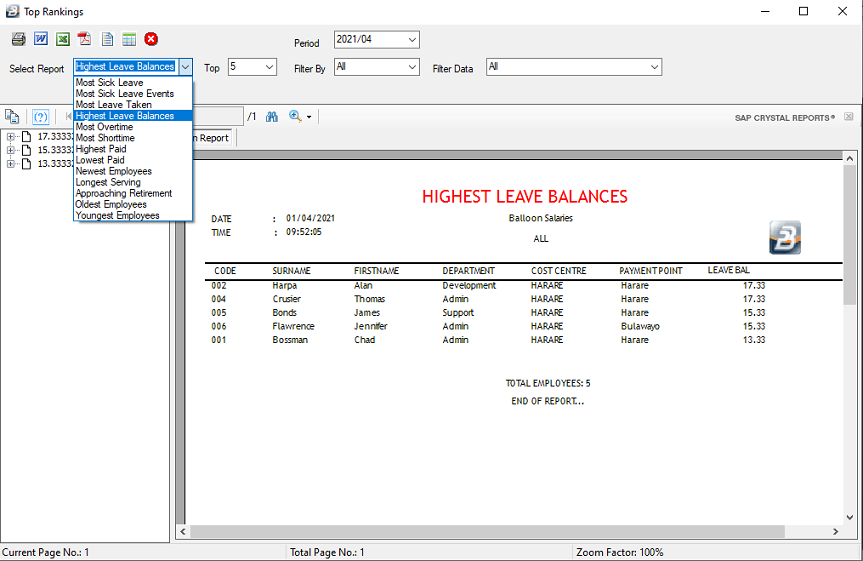Pick Highest Leave Balances in list
This screenshot has height=561, width=863.
coord(133,116)
